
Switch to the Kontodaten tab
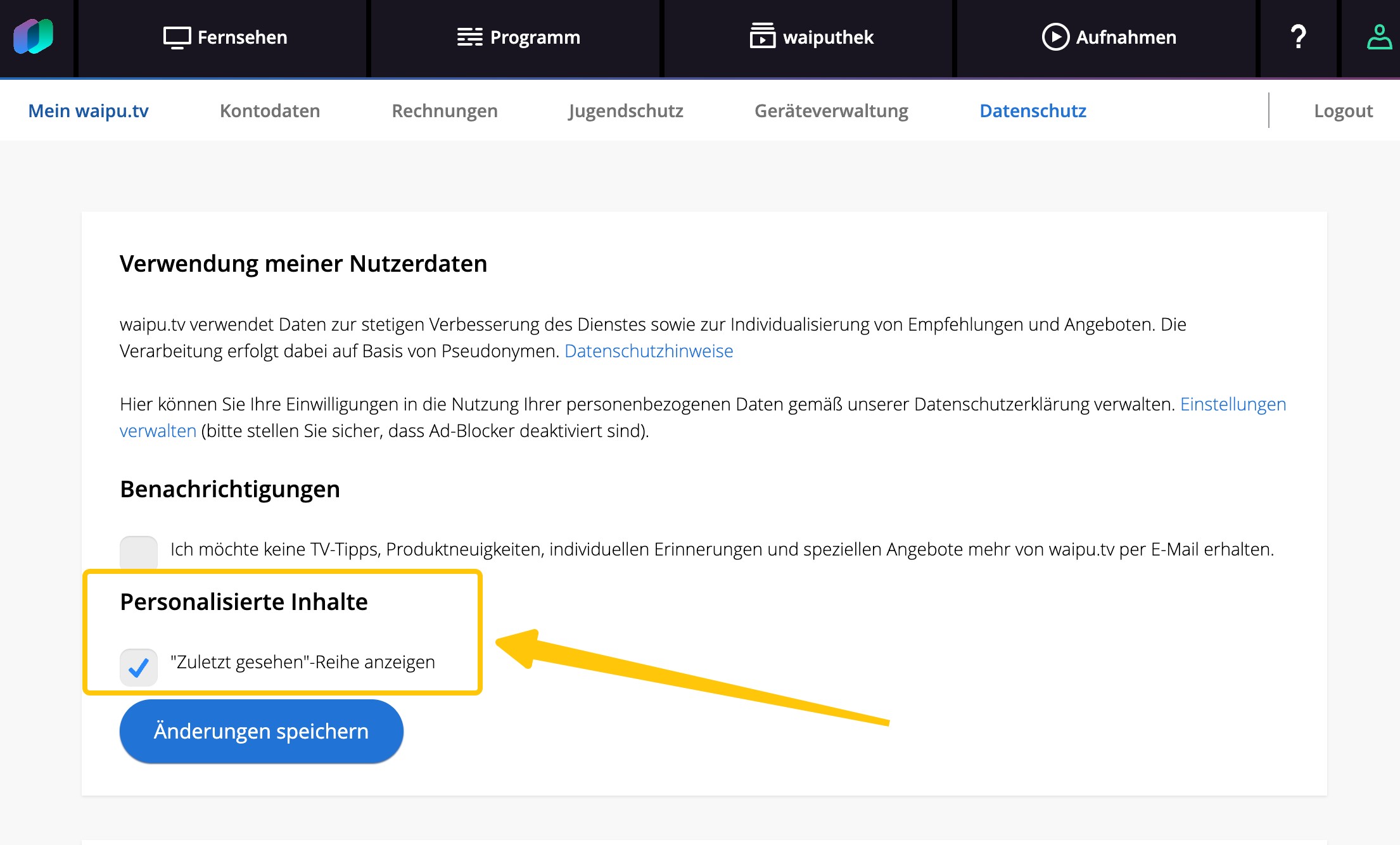pos(270,110)
